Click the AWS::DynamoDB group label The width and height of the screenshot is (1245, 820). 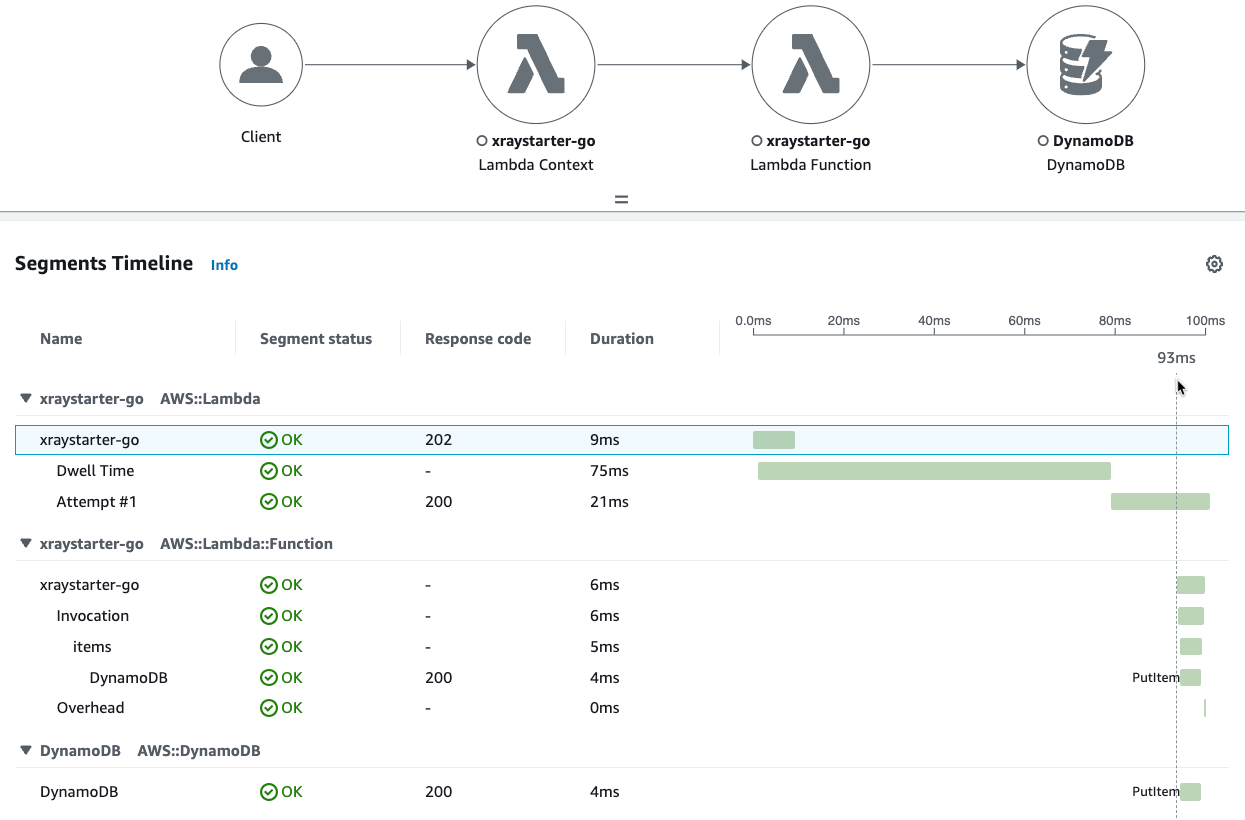[199, 750]
